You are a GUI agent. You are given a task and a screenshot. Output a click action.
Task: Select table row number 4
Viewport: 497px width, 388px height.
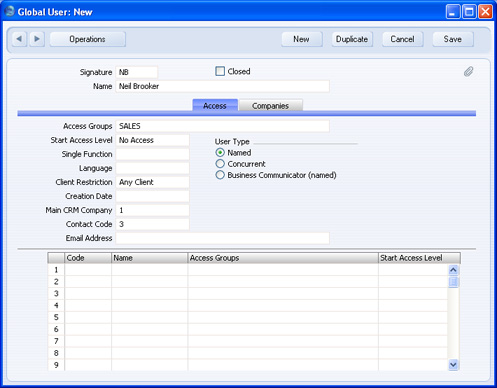tap(56, 305)
